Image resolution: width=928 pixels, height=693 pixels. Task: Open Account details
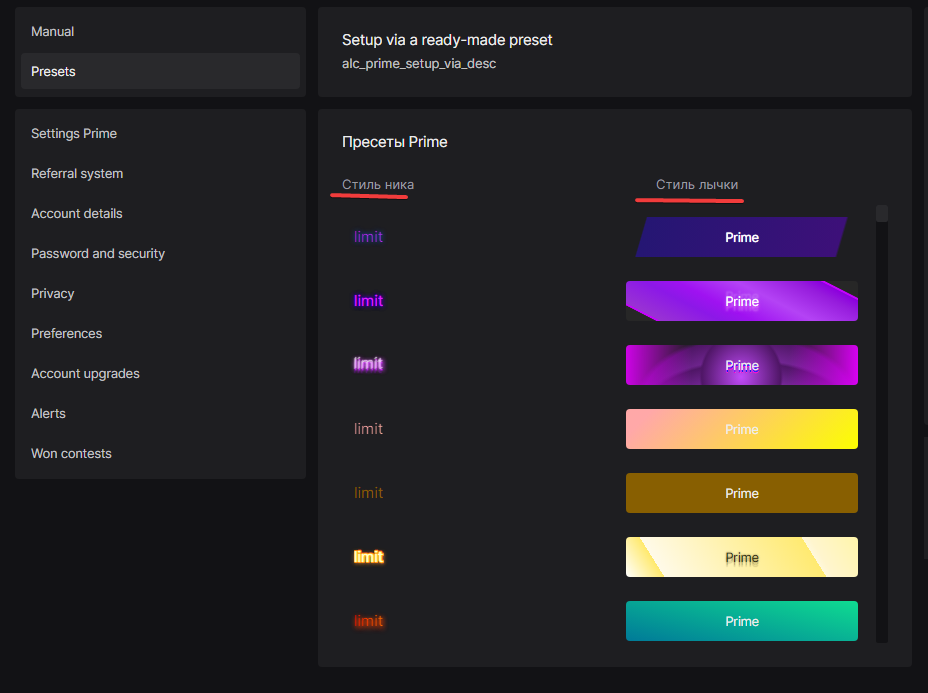[77, 214]
